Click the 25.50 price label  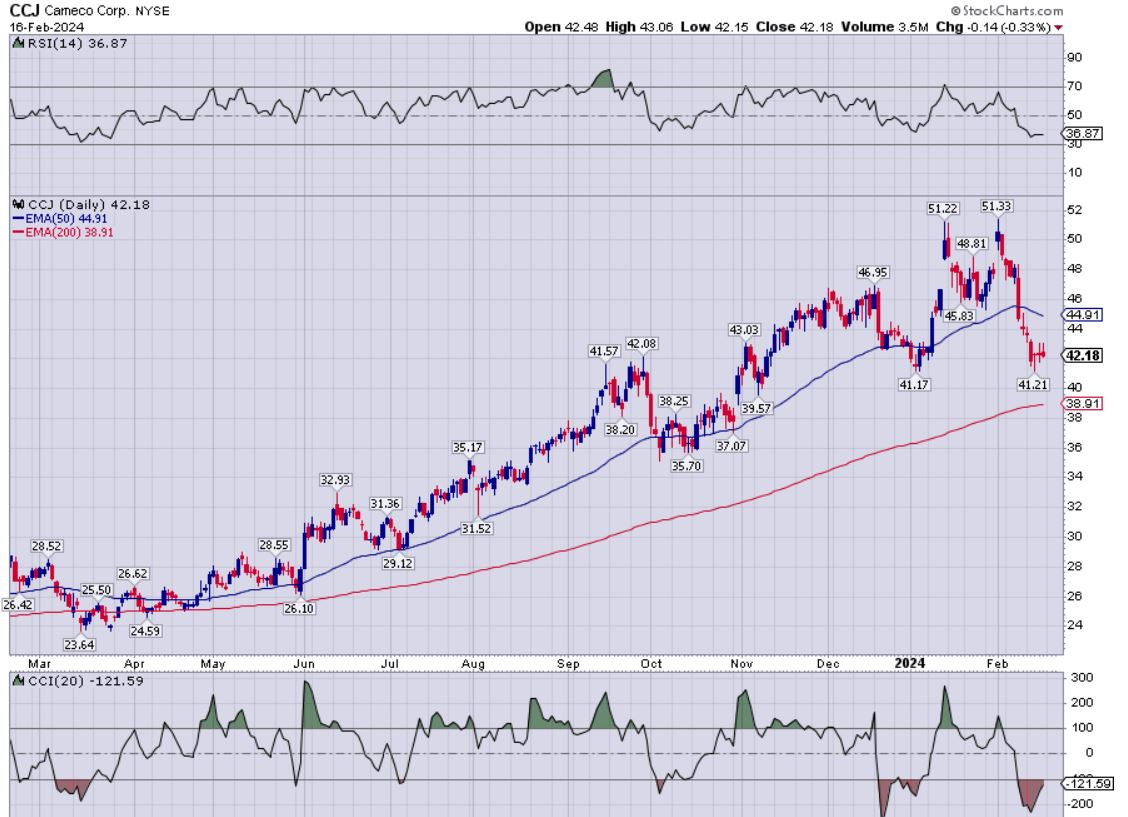coord(96,590)
